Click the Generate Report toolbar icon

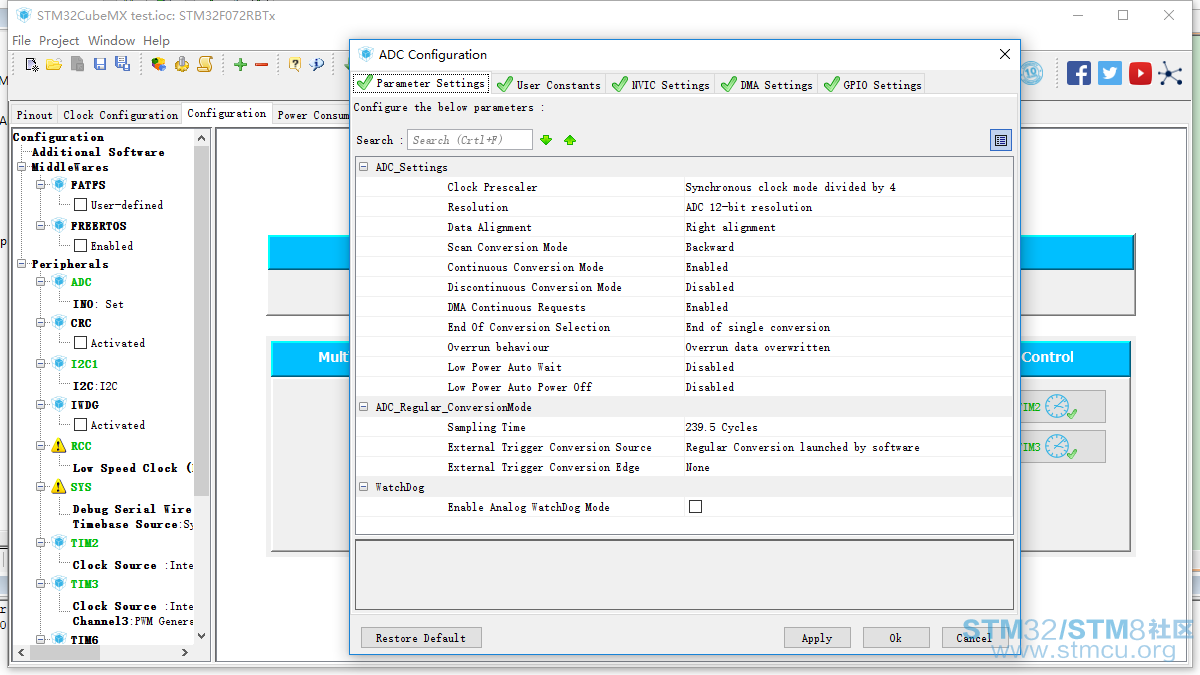coord(159,64)
